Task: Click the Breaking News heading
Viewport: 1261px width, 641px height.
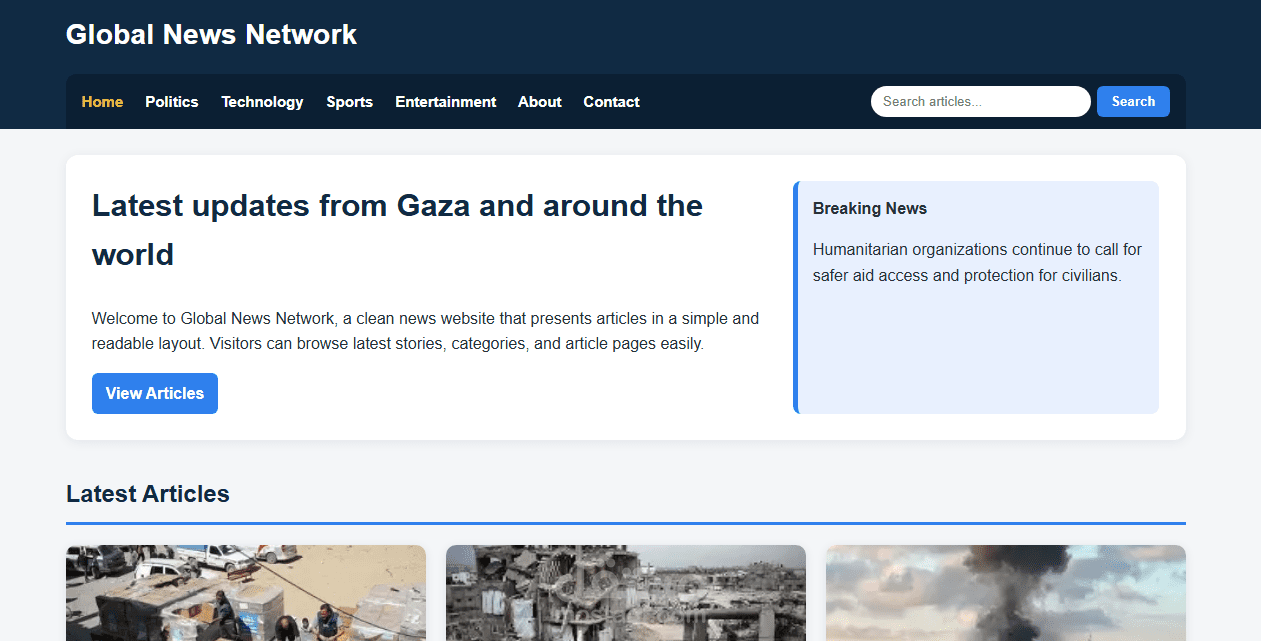Action: [x=870, y=208]
